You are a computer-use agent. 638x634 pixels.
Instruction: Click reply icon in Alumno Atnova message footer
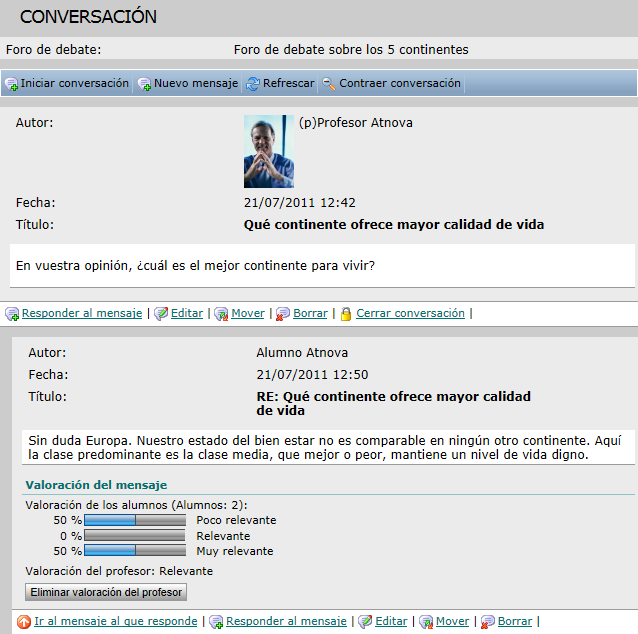point(216,622)
